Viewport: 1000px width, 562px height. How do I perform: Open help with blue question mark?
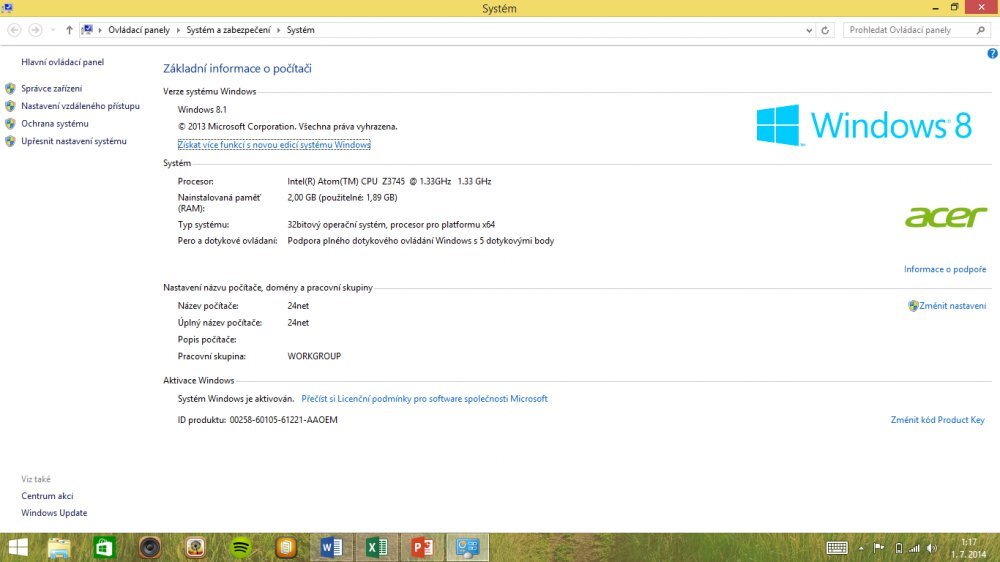[992, 54]
